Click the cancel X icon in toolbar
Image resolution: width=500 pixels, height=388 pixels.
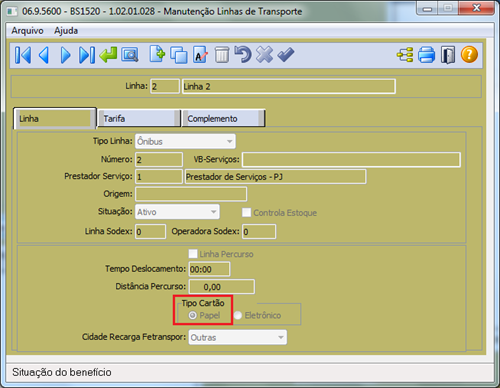click(264, 55)
